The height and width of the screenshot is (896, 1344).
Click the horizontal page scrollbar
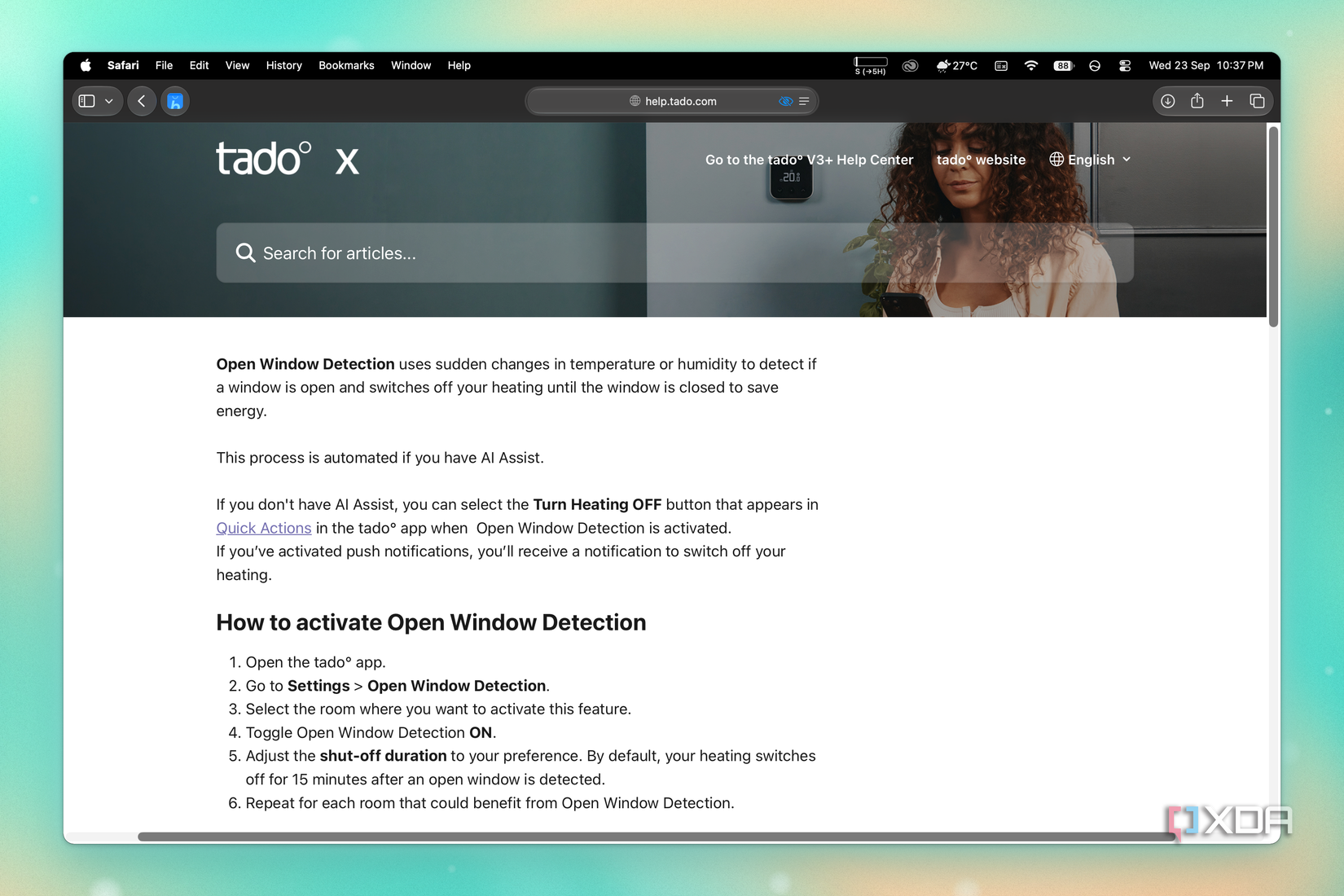pyautogui.click(x=657, y=837)
